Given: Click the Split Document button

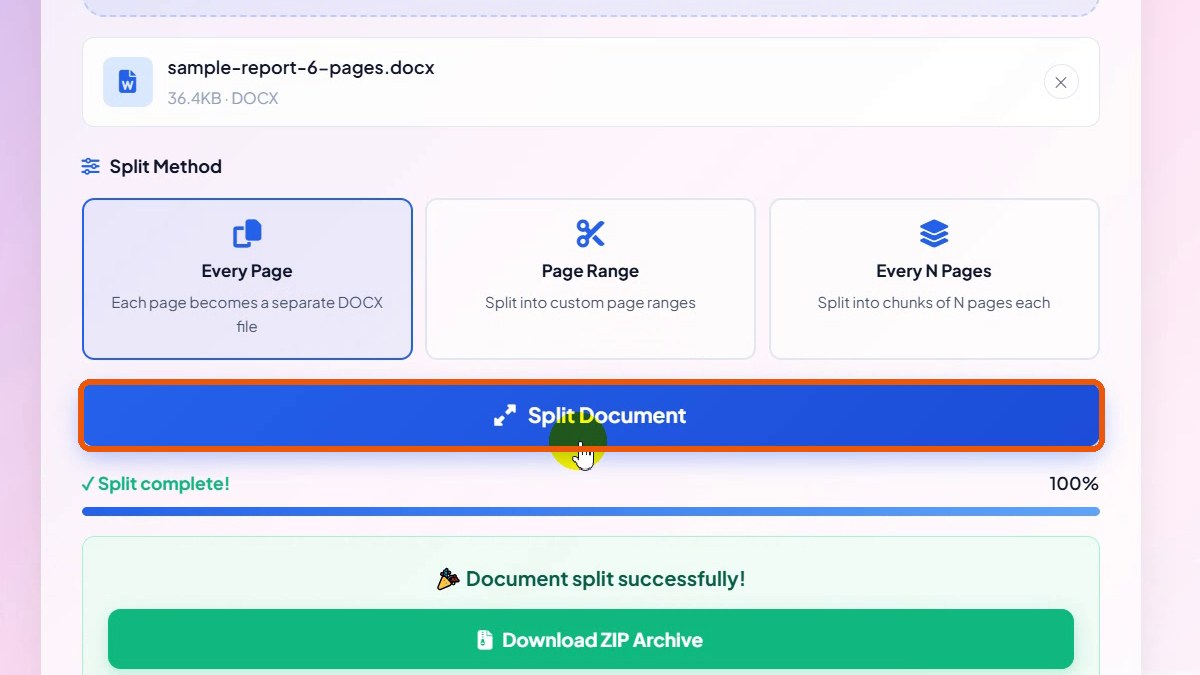Looking at the screenshot, I should tap(591, 415).
